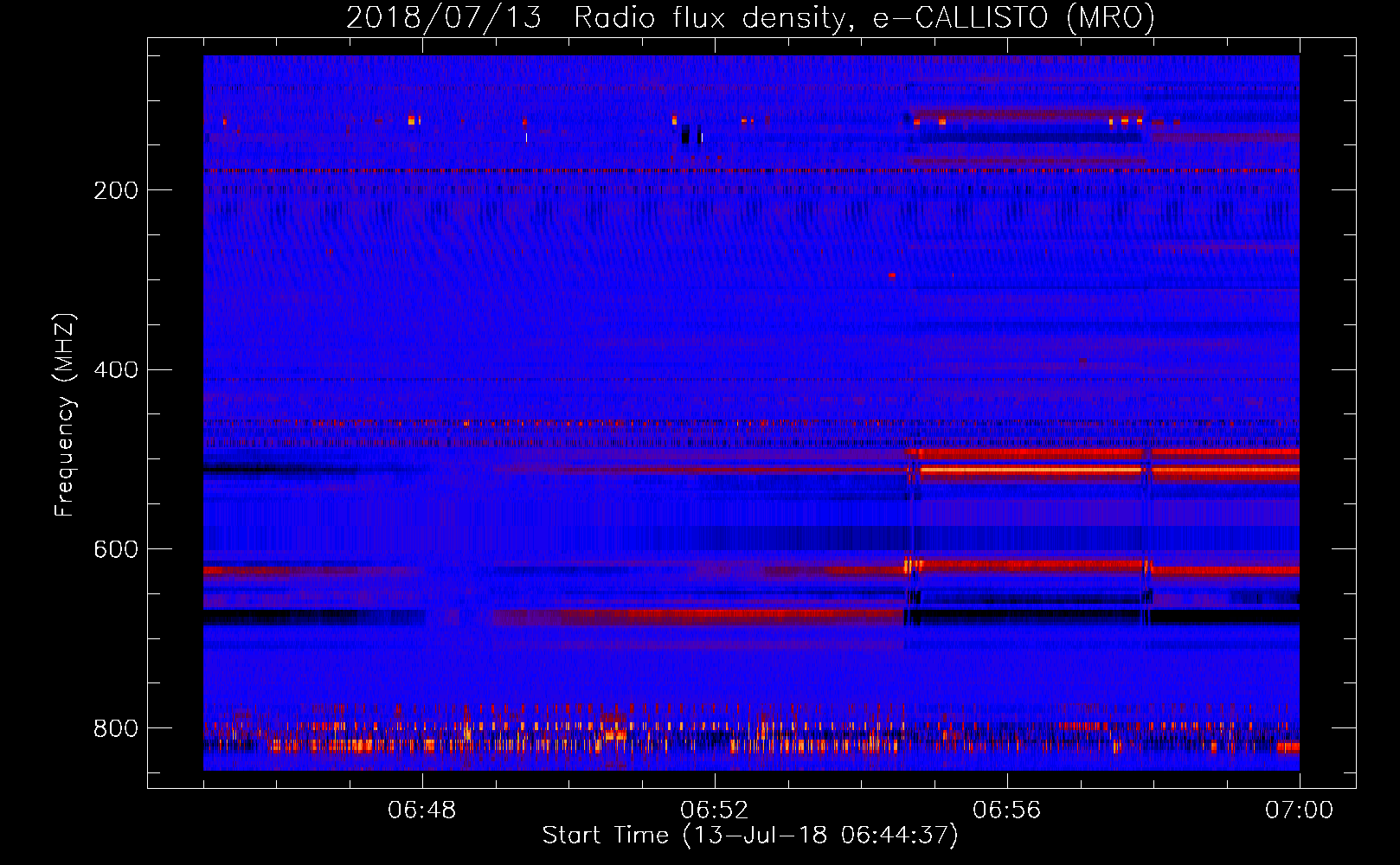Click the 400 frequency tick label

[116, 370]
